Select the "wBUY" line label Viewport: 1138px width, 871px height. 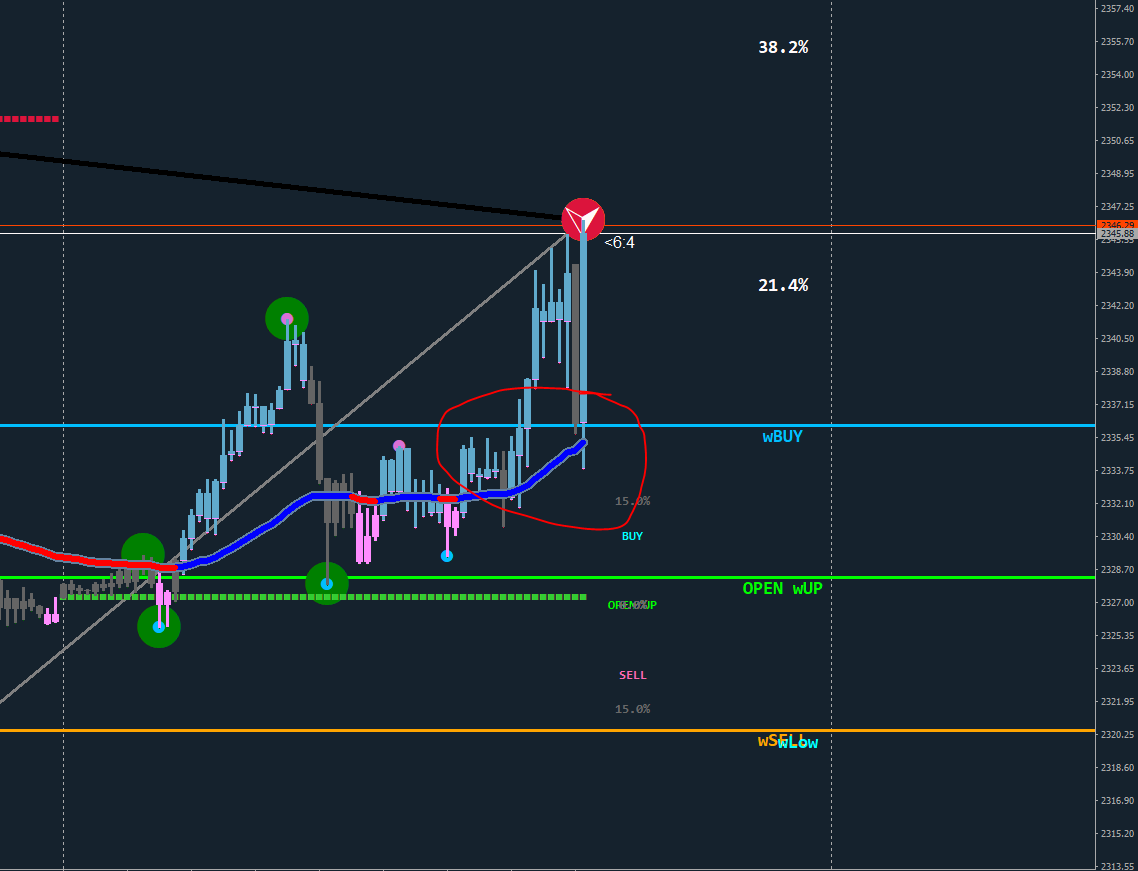[x=782, y=436]
